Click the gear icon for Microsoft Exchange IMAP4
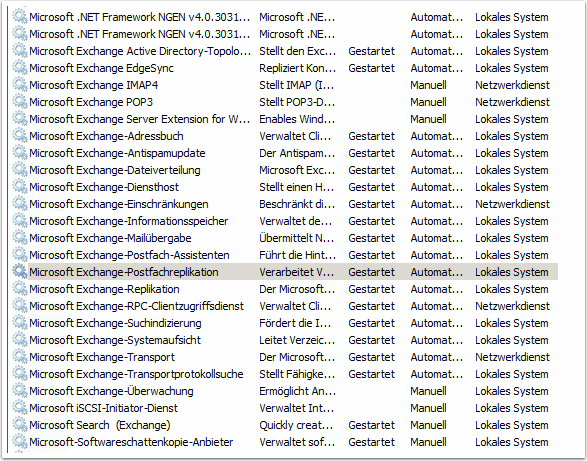The width and height of the screenshot is (587, 461). click(x=19, y=84)
